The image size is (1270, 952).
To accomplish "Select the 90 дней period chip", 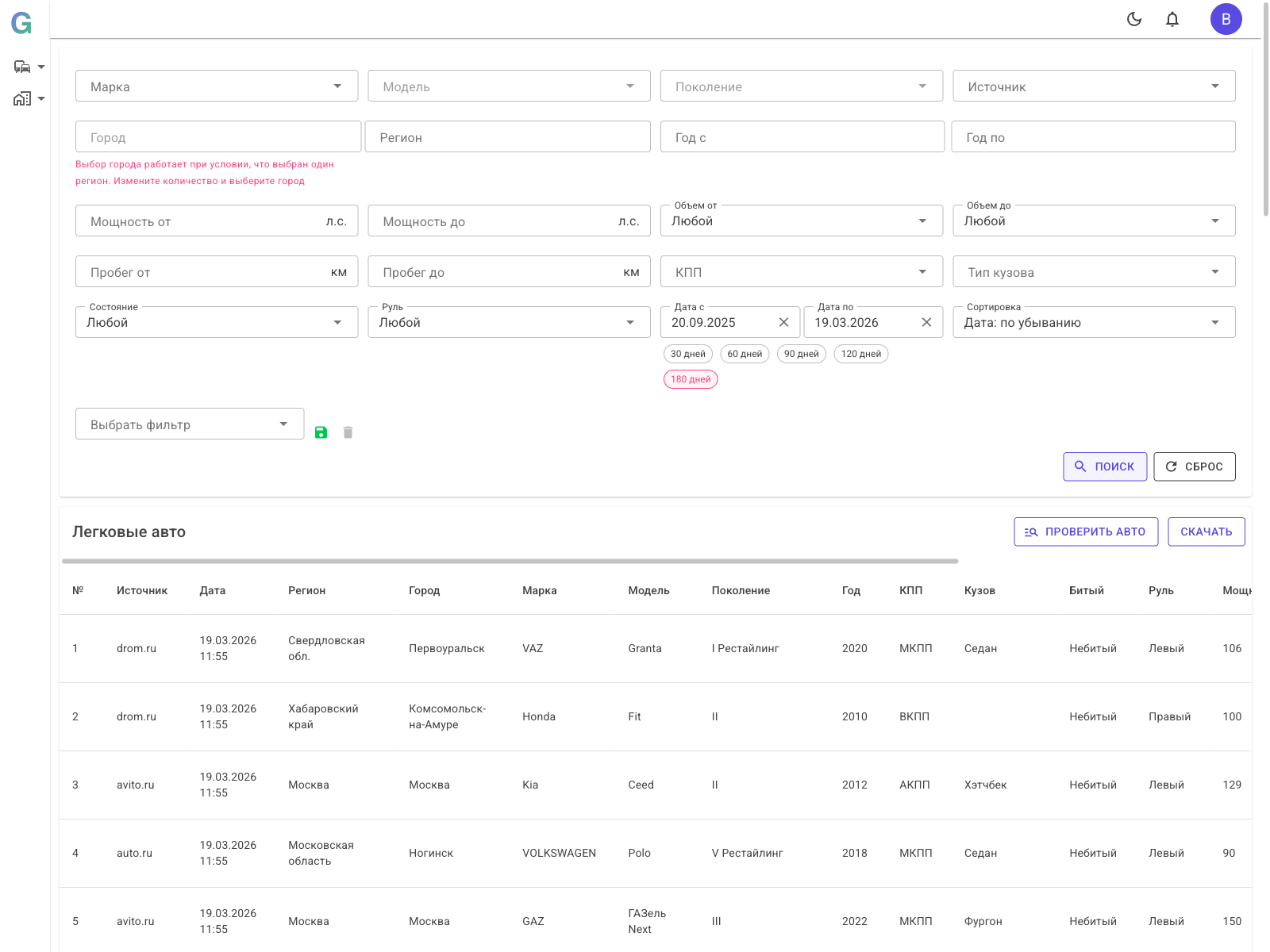I will (x=801, y=354).
